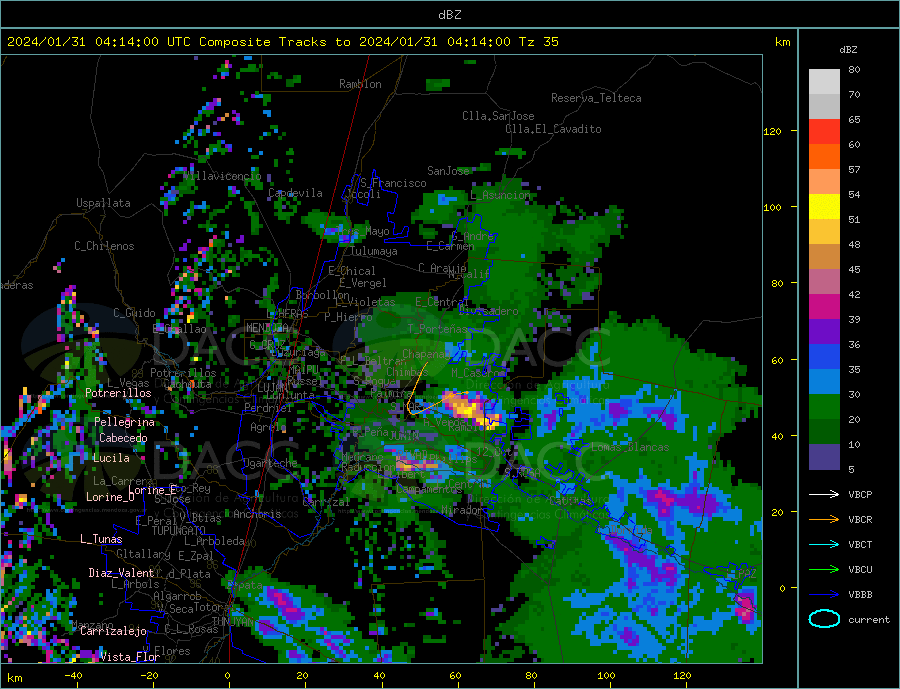Click the Uspallata place label
Viewport: 900px width, 689px height.
click(x=103, y=203)
